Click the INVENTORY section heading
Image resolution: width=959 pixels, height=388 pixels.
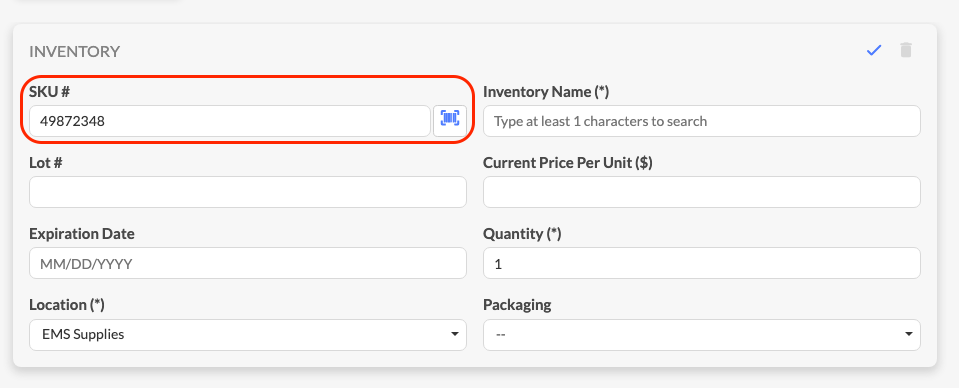tap(75, 51)
